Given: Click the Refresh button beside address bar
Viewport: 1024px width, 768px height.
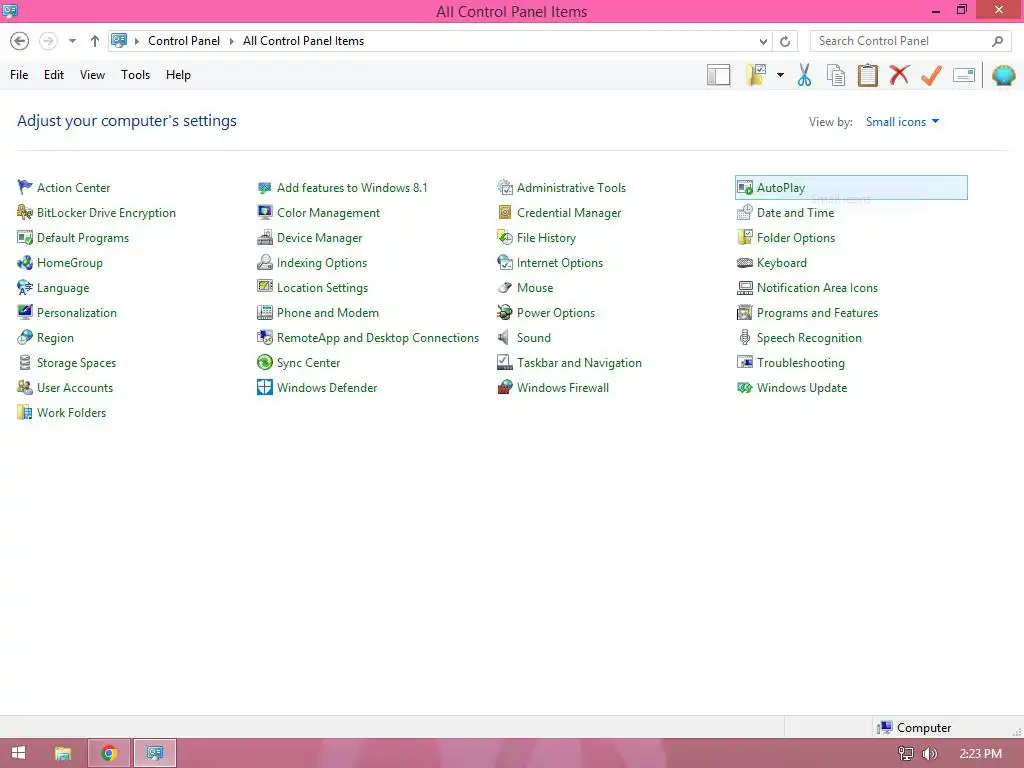Looking at the screenshot, I should pos(785,41).
